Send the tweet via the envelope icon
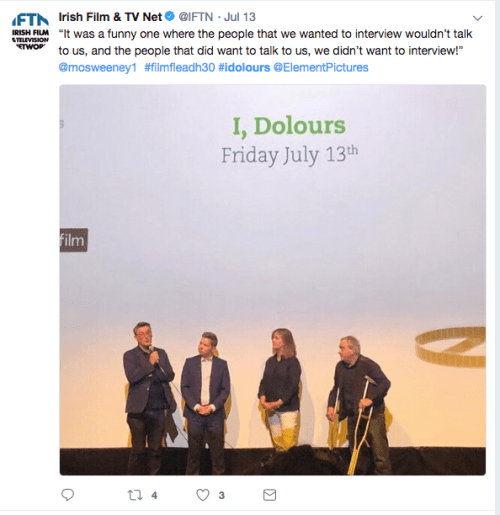 coord(269,495)
